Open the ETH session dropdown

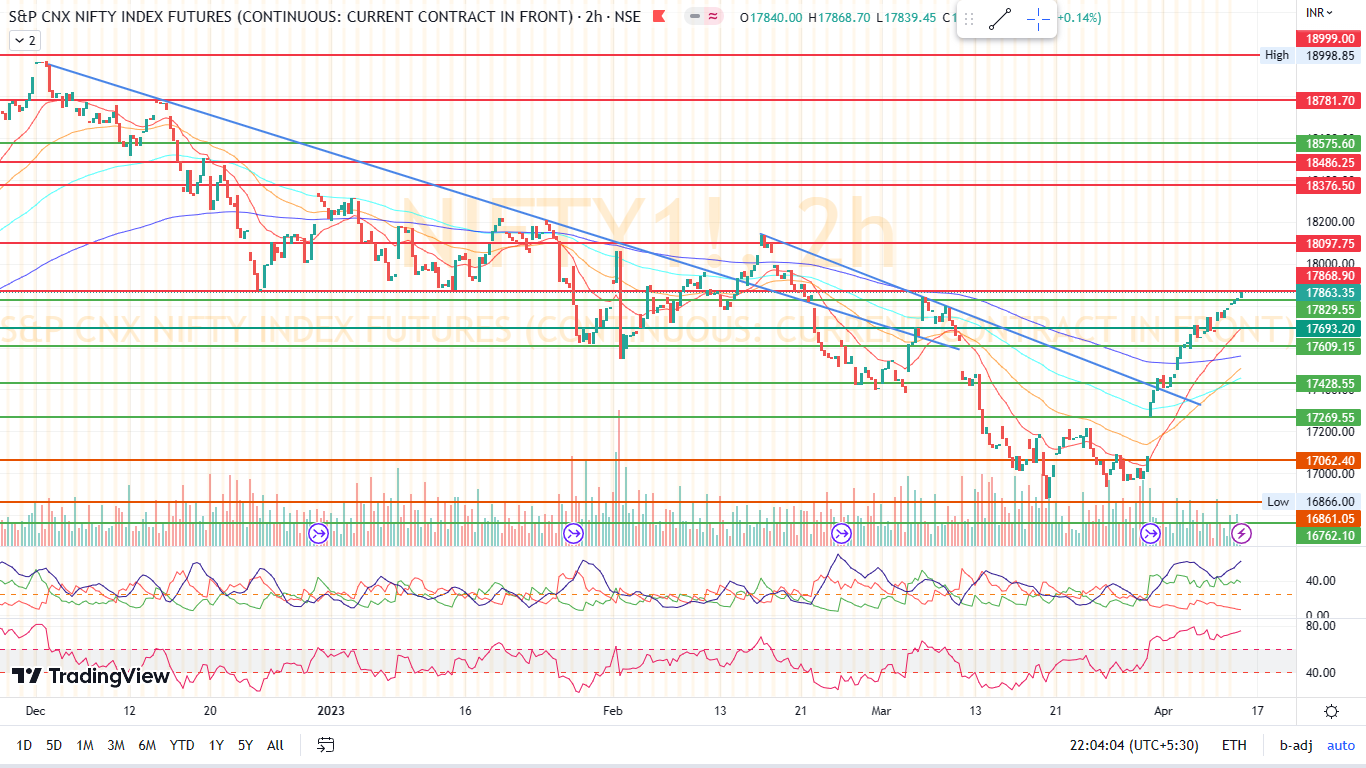click(1234, 745)
